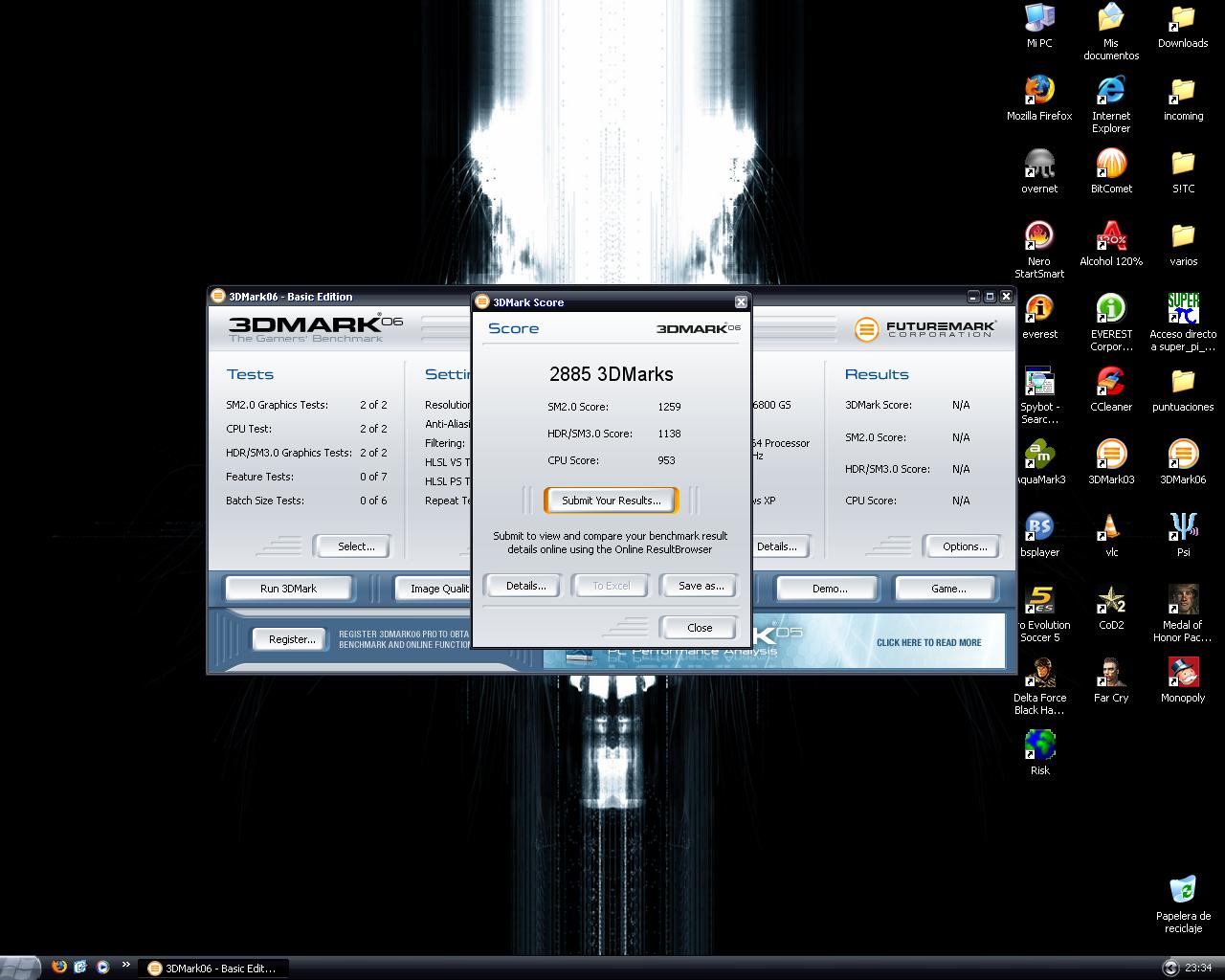Click the Demo button
Screen dimensions: 1225x980
pyautogui.click(x=829, y=589)
